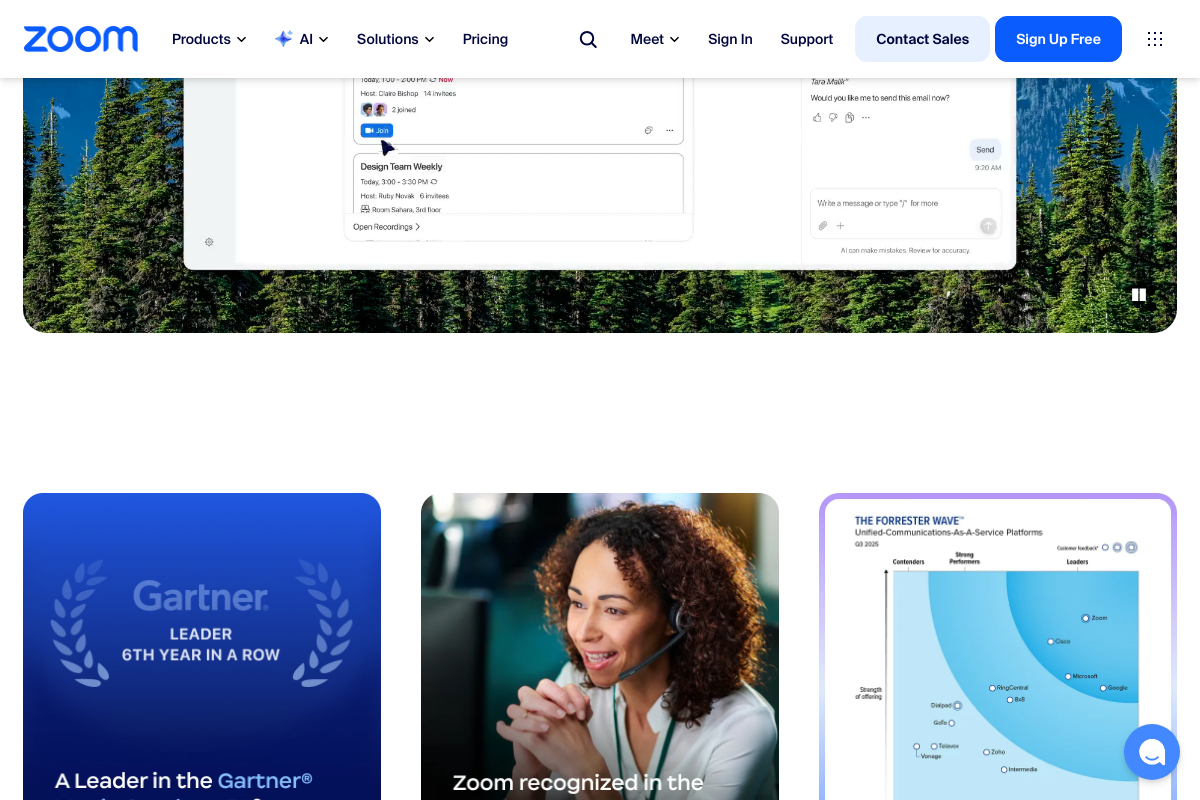Open the Forrester Wave chart card

pyautogui.click(x=998, y=646)
